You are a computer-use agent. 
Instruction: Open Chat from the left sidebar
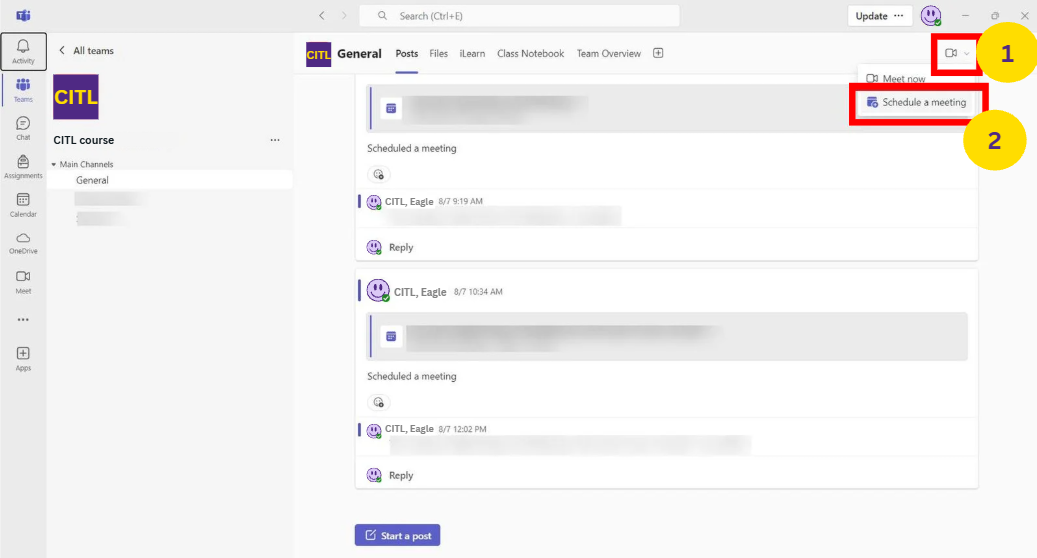23,127
